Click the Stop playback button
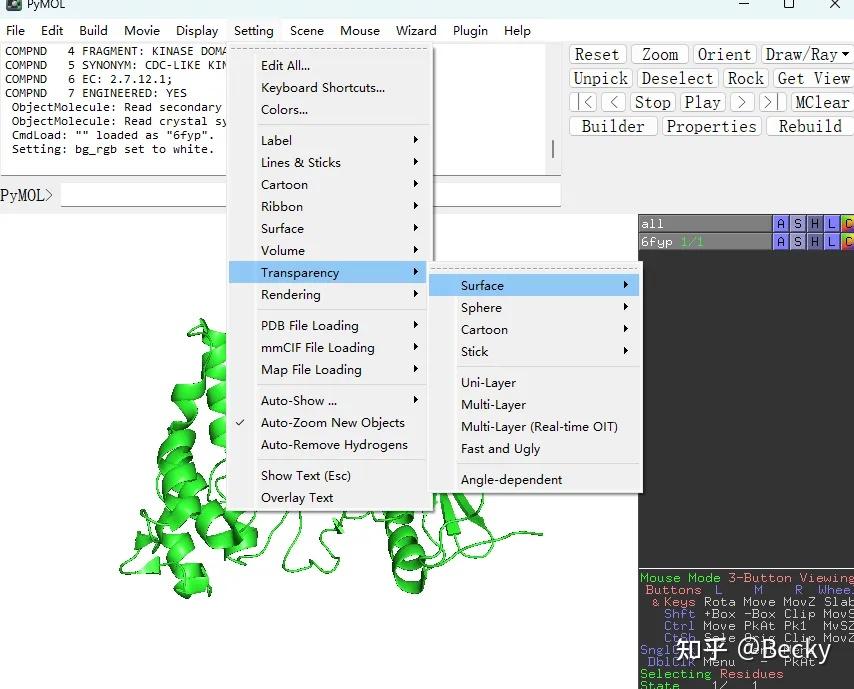854x689 pixels. pyautogui.click(x=652, y=102)
